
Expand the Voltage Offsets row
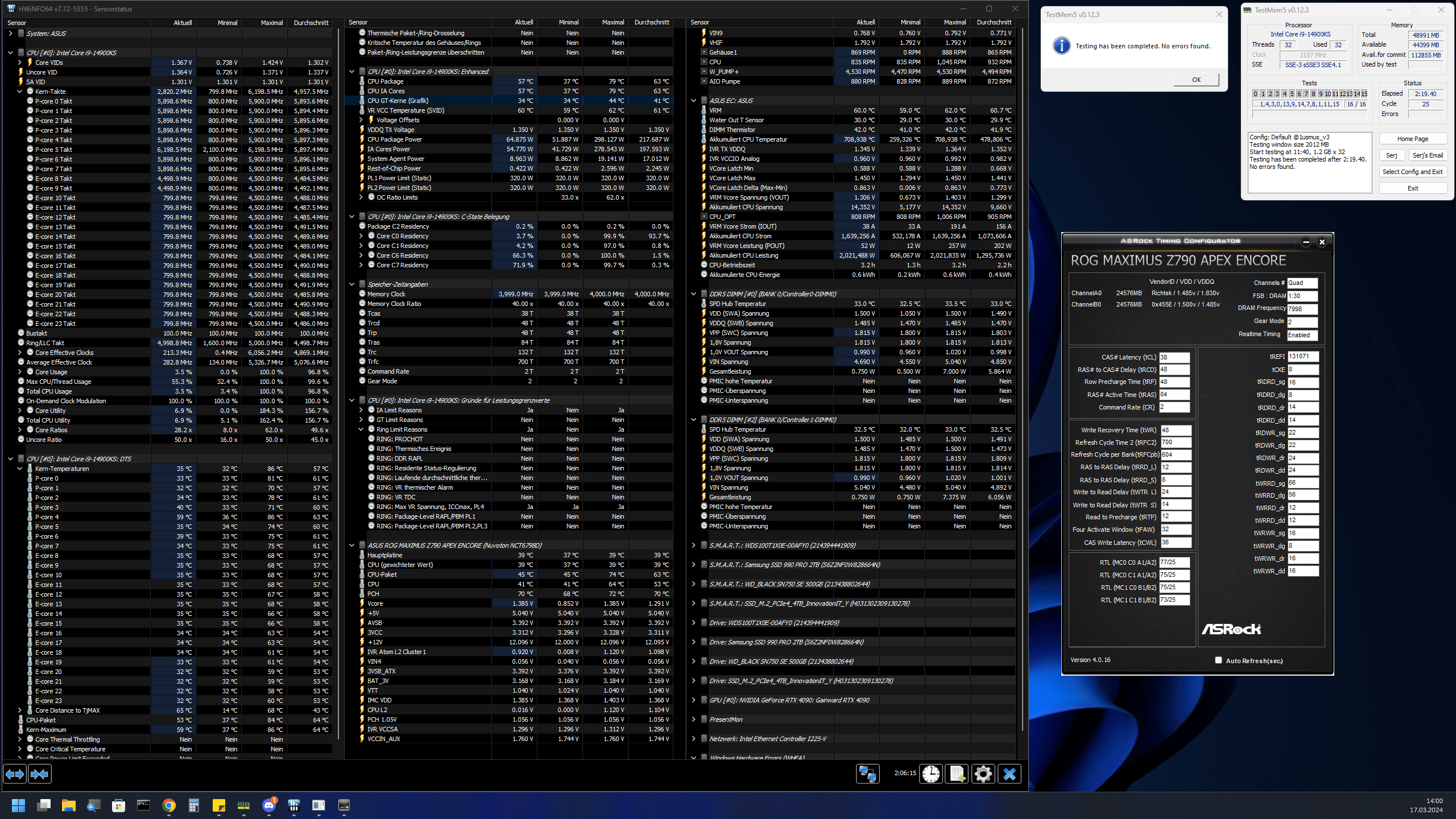361,120
